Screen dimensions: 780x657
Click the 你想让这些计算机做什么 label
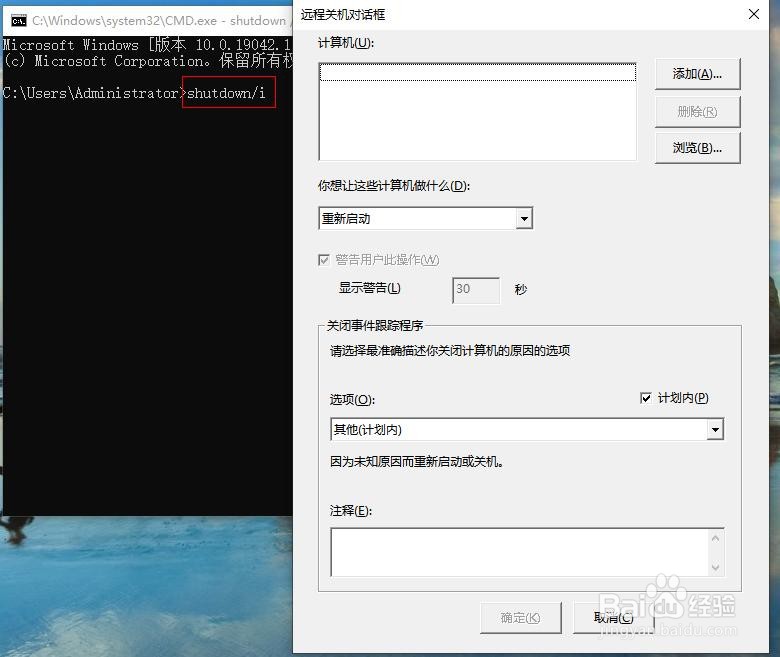point(394,186)
